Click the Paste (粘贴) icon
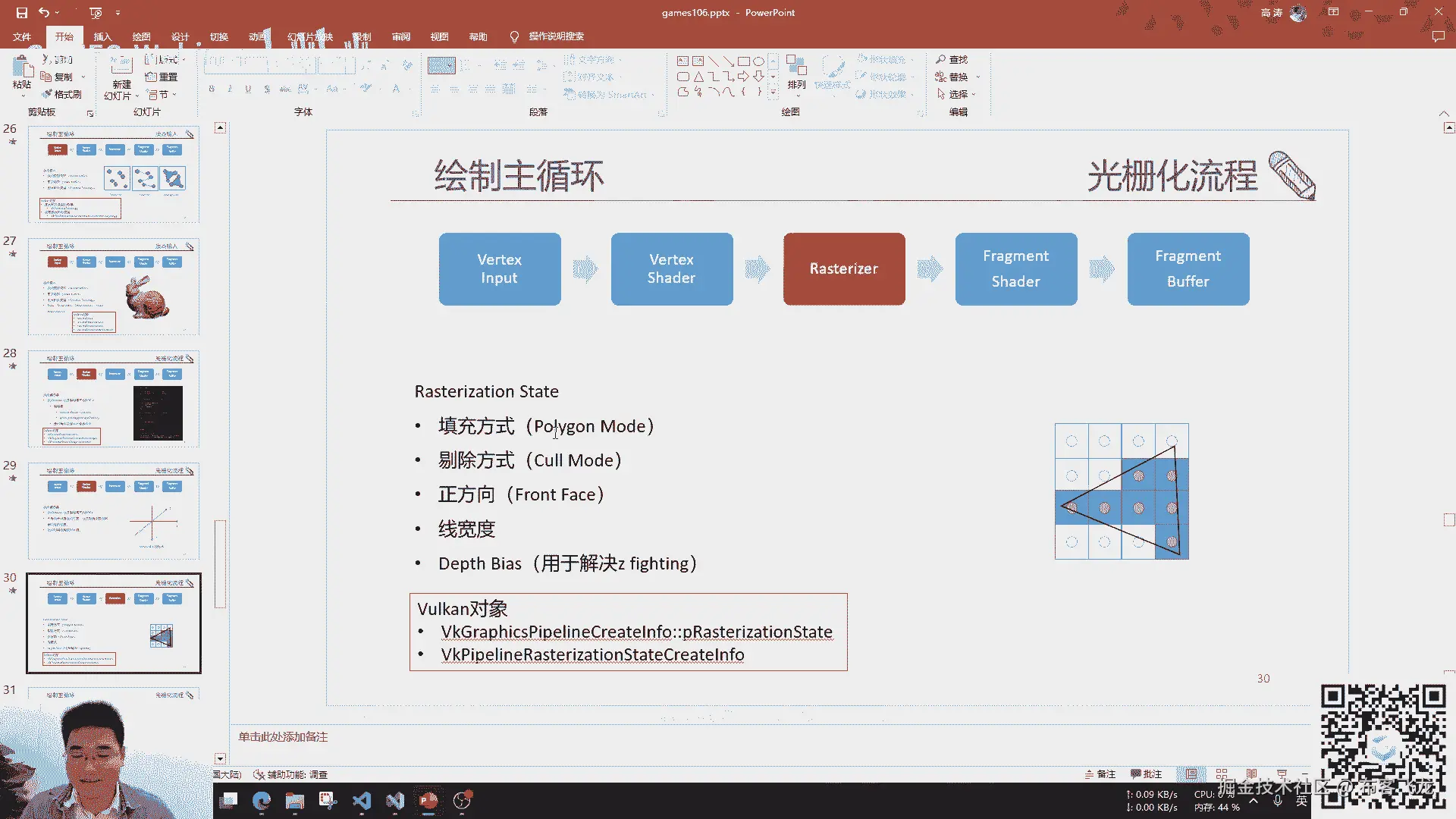This screenshot has height=819, width=1456. (x=21, y=67)
